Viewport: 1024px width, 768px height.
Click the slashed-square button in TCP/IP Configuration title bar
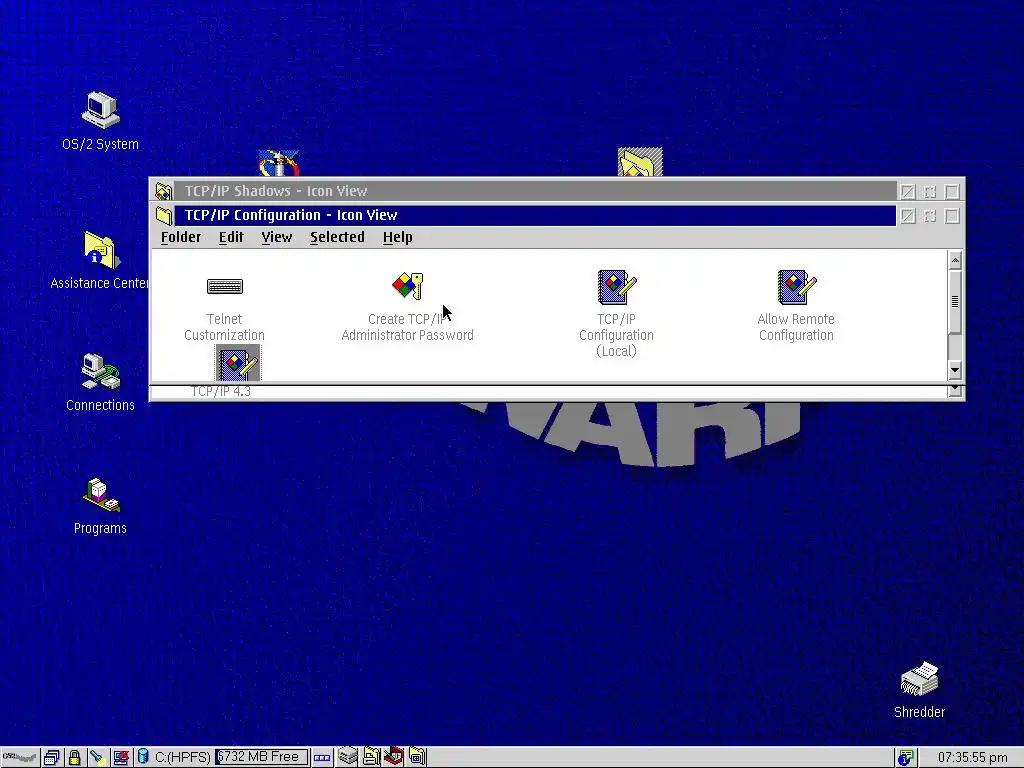tap(908, 216)
